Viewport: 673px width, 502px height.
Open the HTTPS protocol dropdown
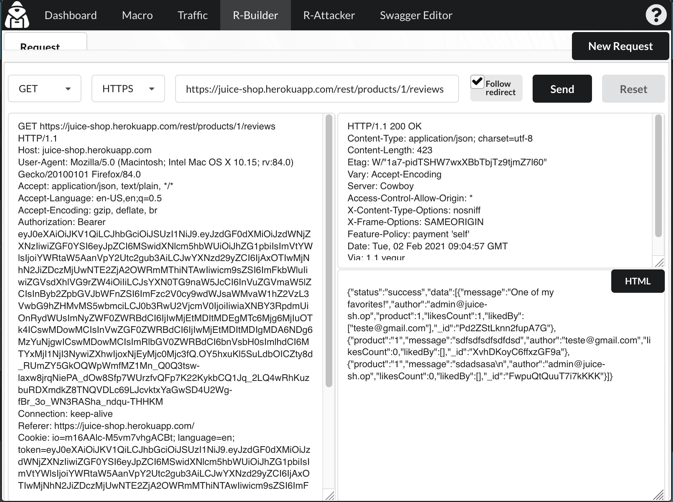tap(128, 89)
